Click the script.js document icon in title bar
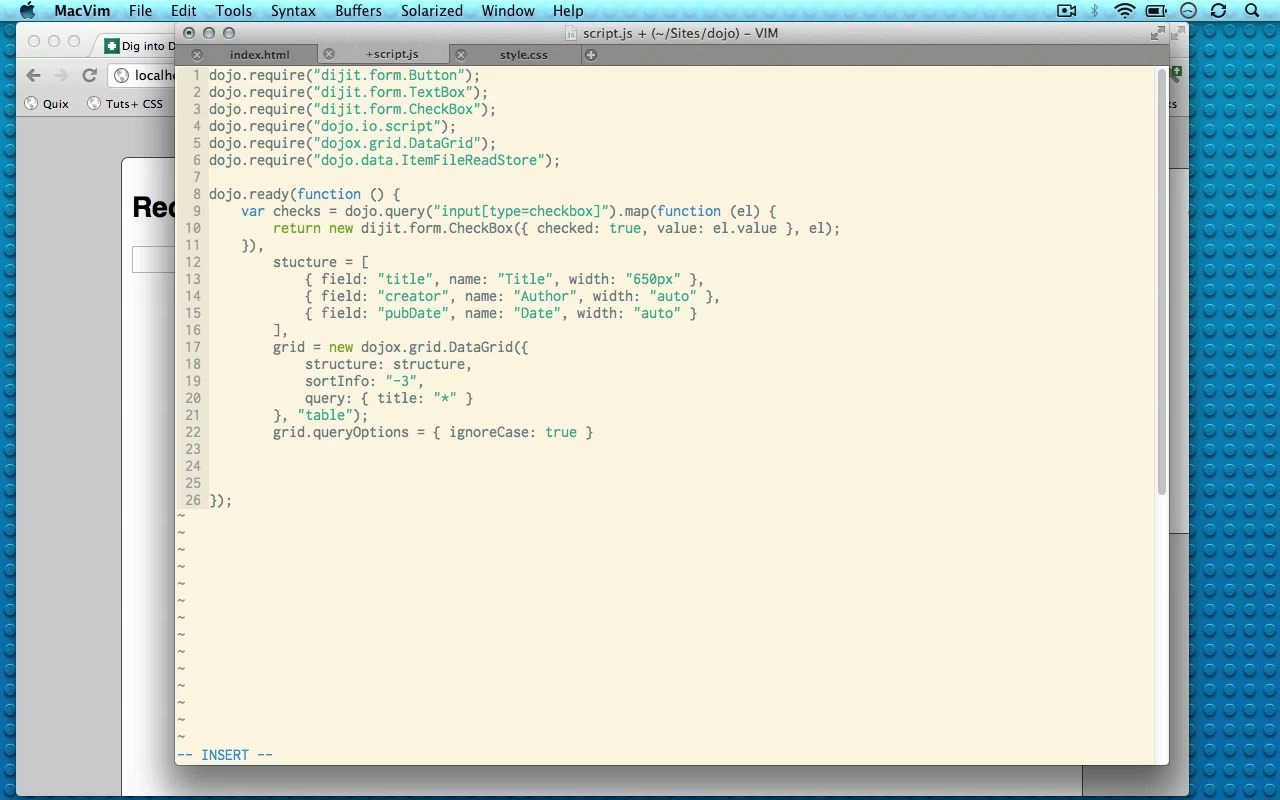This screenshot has height=800, width=1280. 572,33
